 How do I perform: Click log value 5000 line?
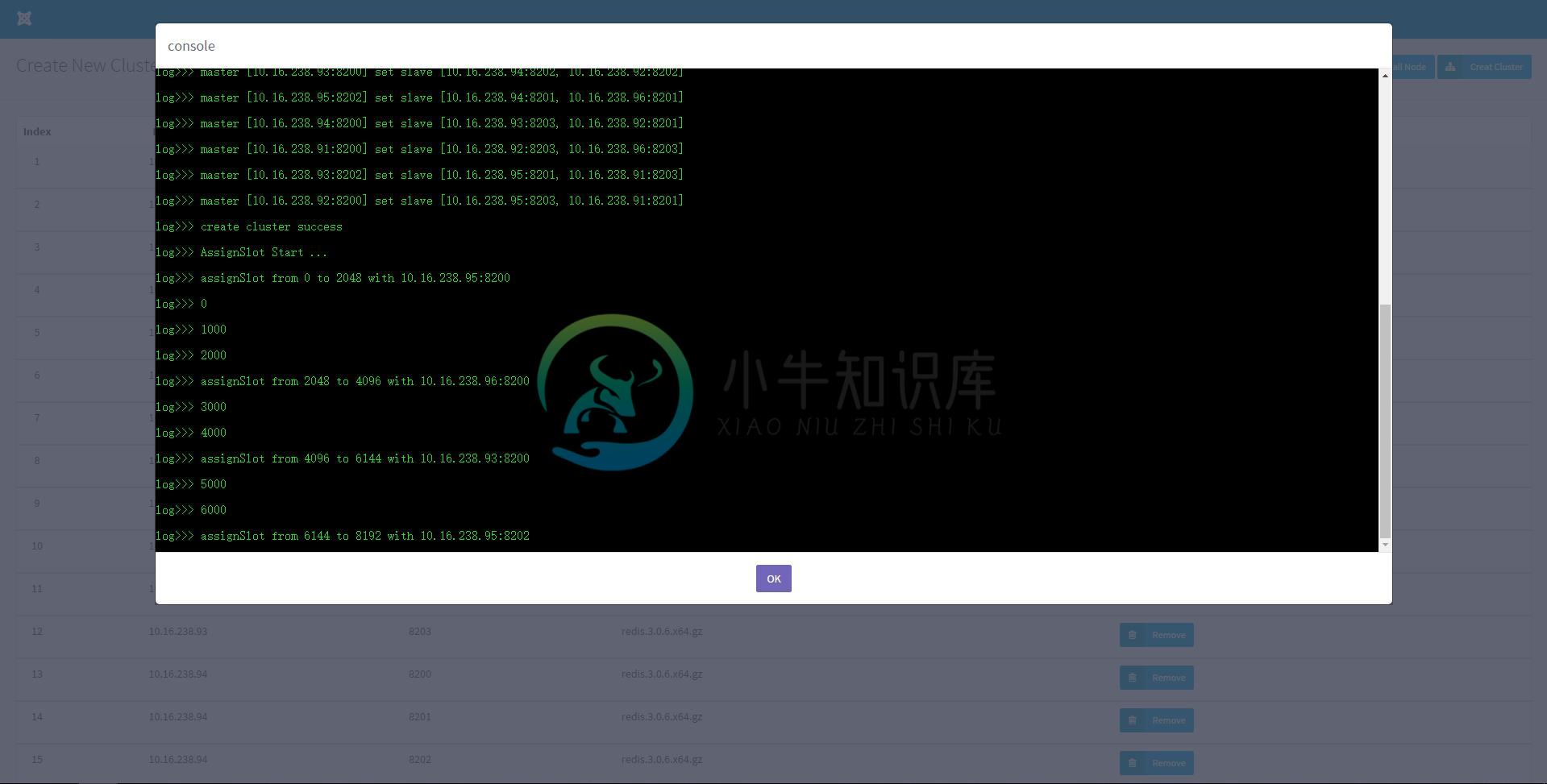coord(191,484)
